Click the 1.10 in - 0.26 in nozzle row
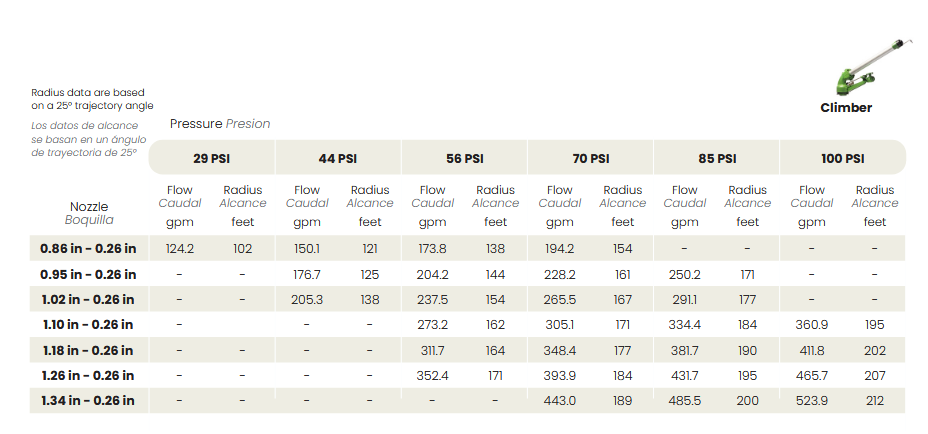Viewport: 928px width, 434px height. coord(88,324)
